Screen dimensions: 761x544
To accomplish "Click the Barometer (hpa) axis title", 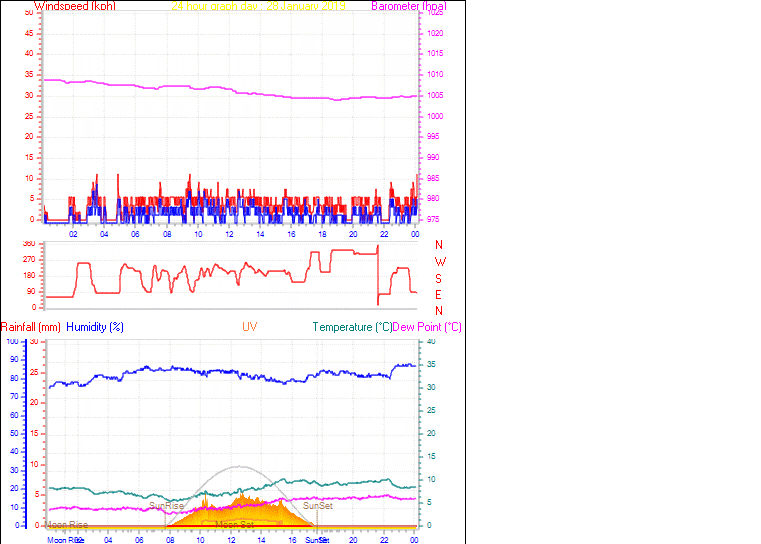I will (409, 6).
